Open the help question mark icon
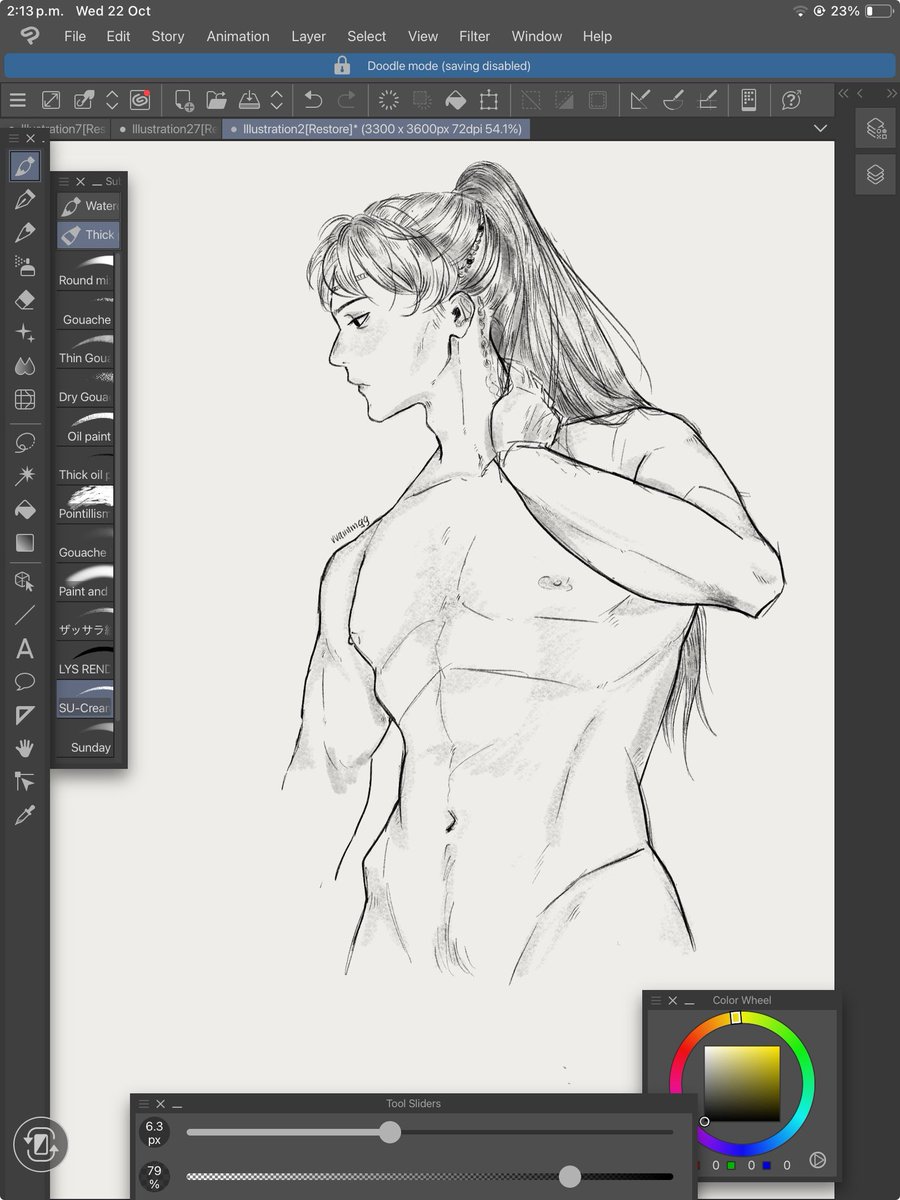This screenshot has width=900, height=1200. 791,100
